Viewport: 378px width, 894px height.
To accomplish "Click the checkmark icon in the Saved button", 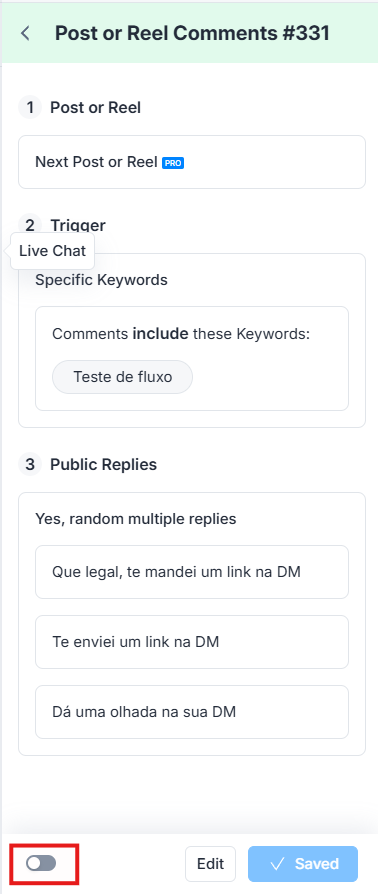I will (x=278, y=864).
